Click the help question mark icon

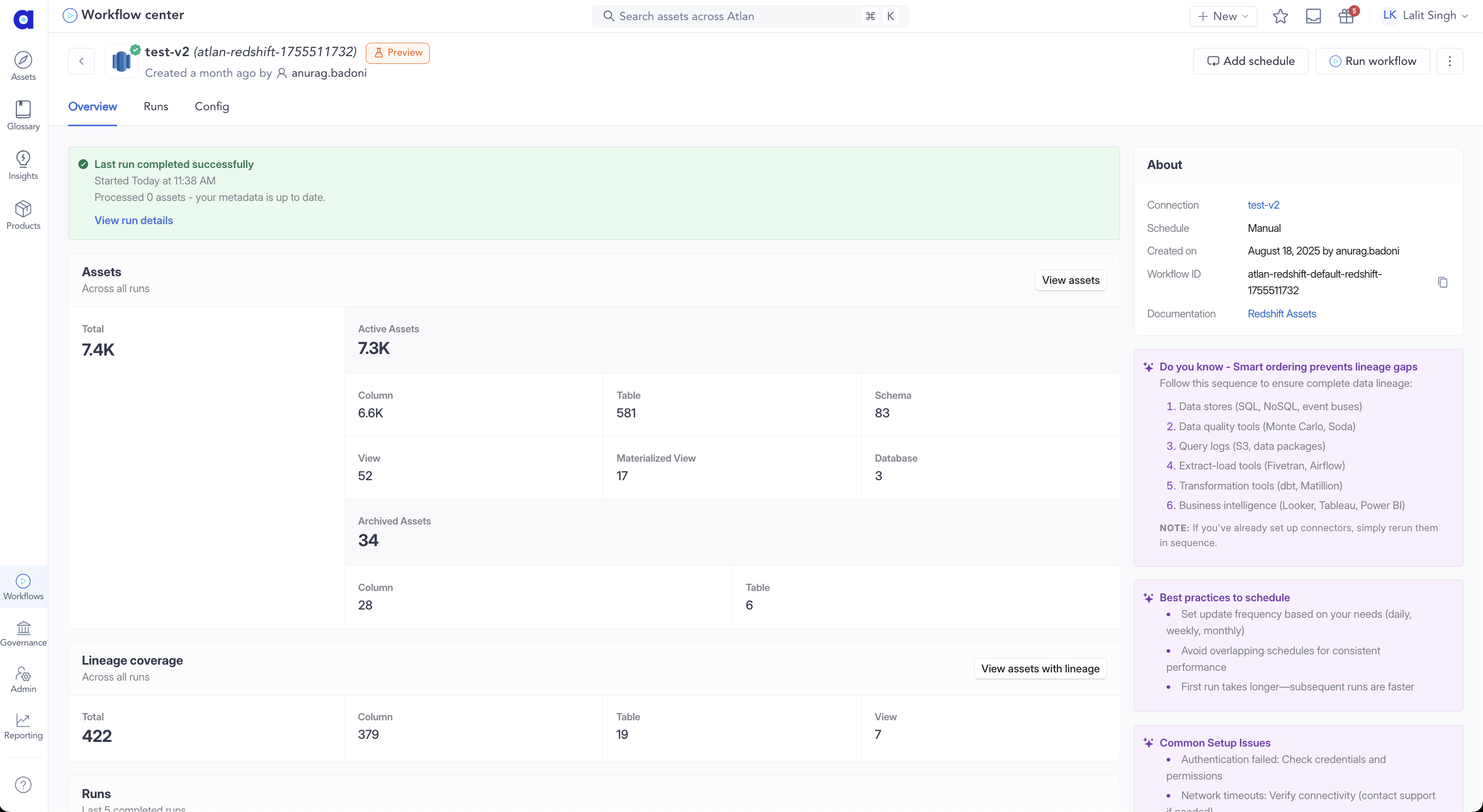[x=23, y=784]
